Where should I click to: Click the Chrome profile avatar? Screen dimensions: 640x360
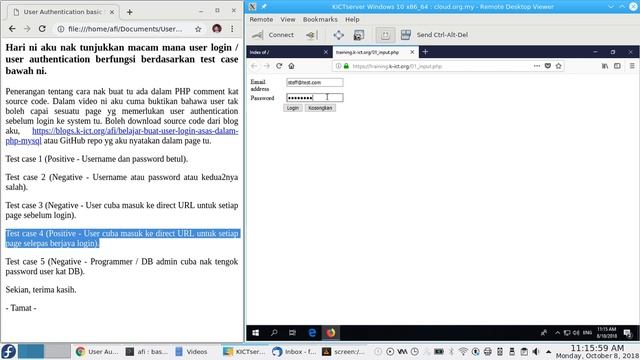click(217, 29)
